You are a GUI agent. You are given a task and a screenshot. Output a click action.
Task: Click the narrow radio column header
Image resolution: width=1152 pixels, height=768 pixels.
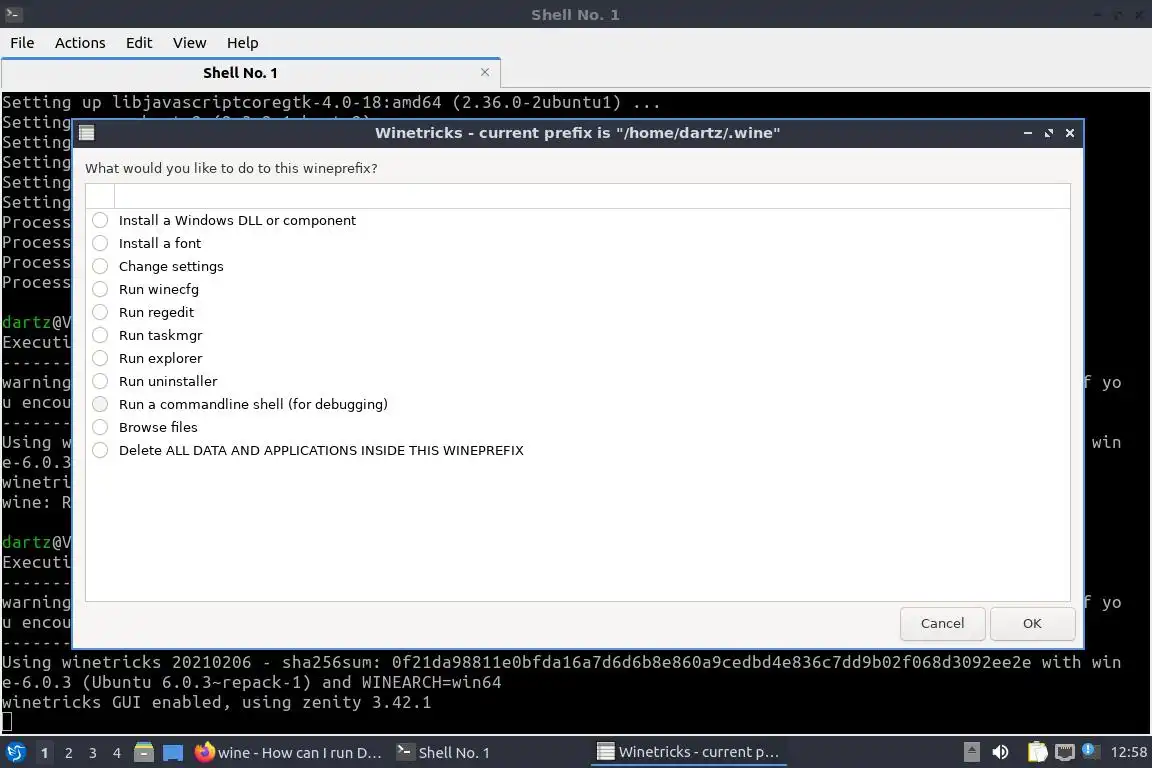click(100, 196)
